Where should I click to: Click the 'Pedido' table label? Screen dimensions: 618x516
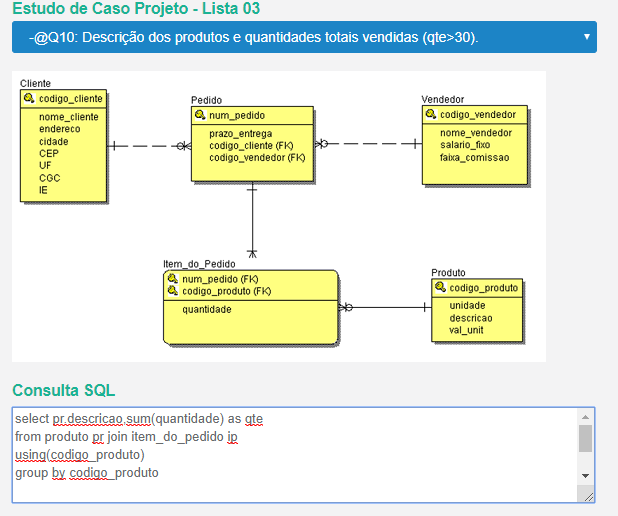(x=207, y=100)
